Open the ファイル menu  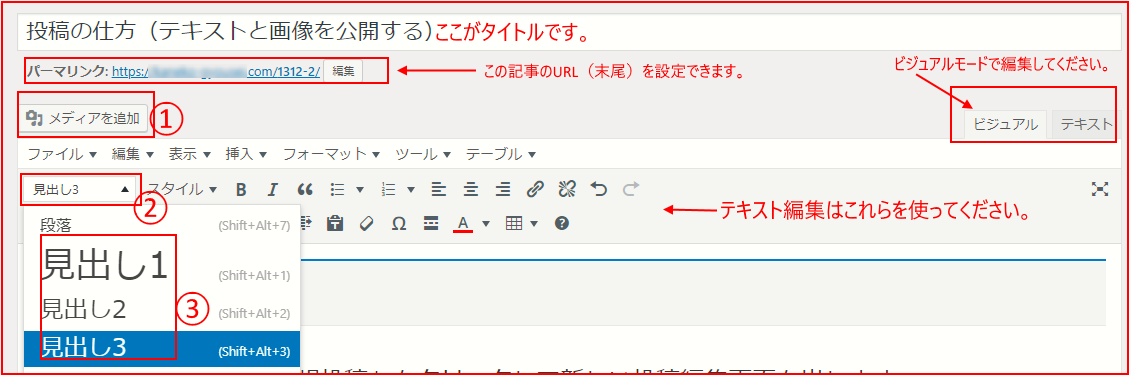[x=62, y=154]
